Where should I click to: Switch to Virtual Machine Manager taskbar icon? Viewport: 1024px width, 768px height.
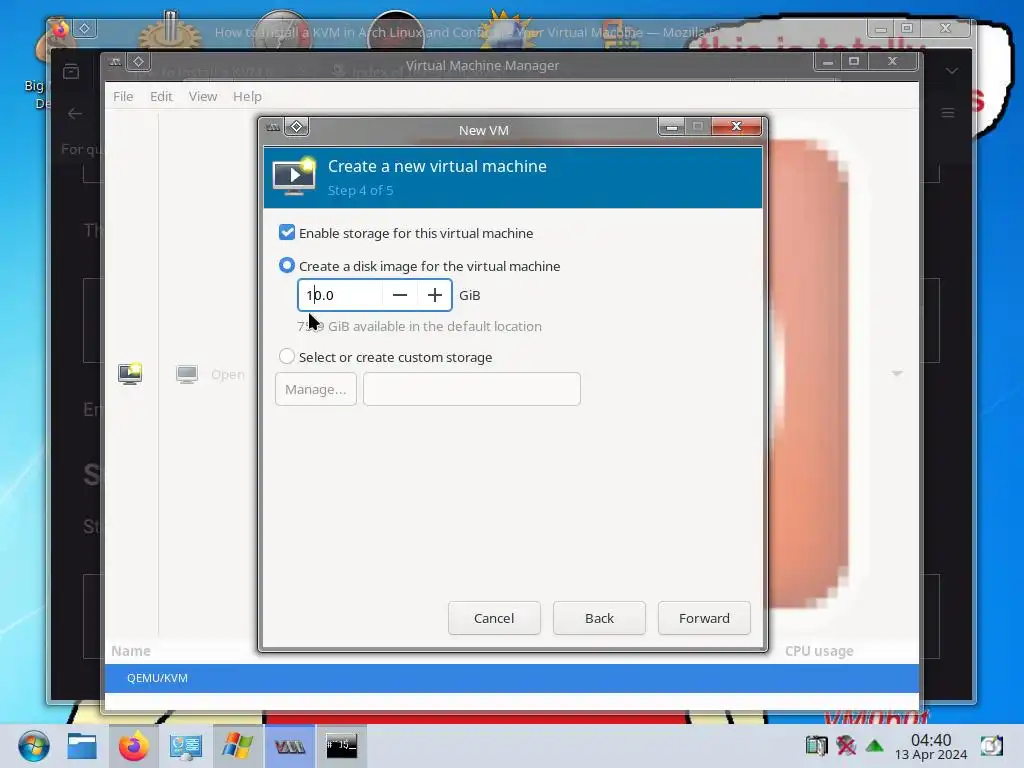[289, 746]
